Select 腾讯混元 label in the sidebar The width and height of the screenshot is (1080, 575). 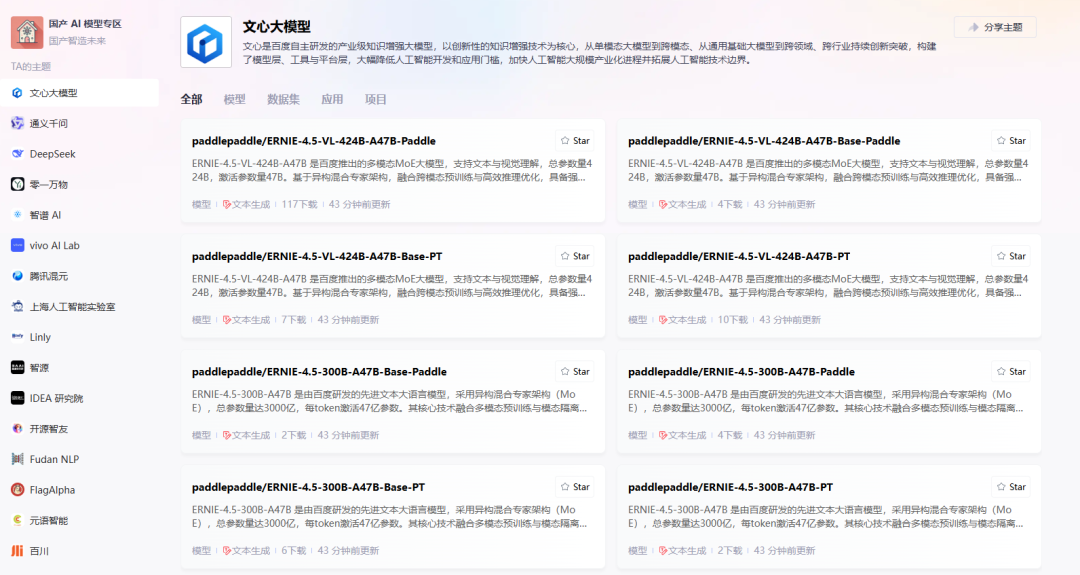(x=48, y=276)
